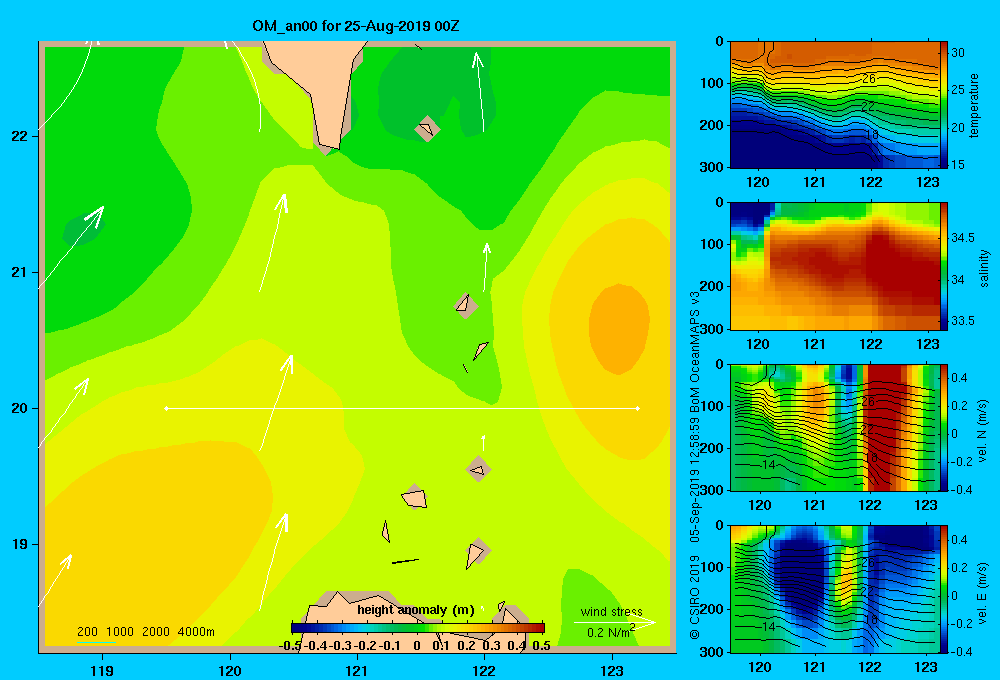This screenshot has height=680, width=1000.
Task: Click the "wind stress" legend label
Action: 611,612
